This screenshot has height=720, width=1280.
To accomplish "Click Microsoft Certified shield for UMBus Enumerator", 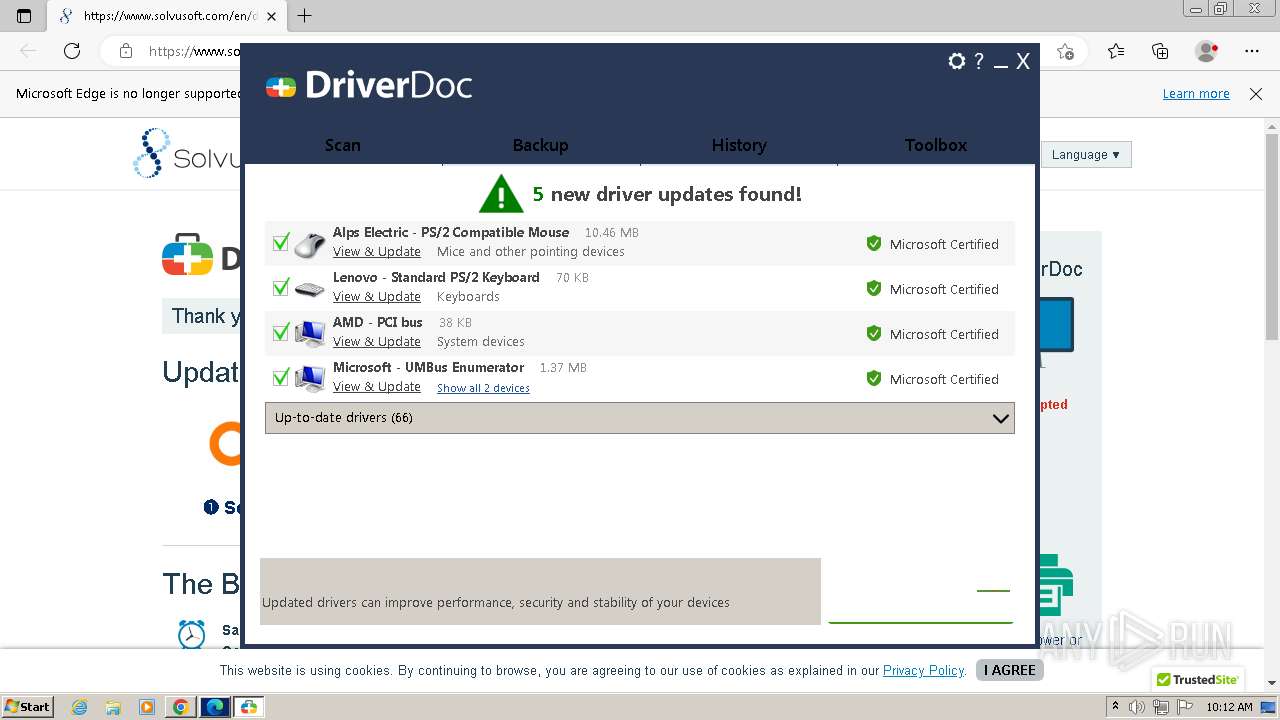I will pyautogui.click(x=874, y=379).
